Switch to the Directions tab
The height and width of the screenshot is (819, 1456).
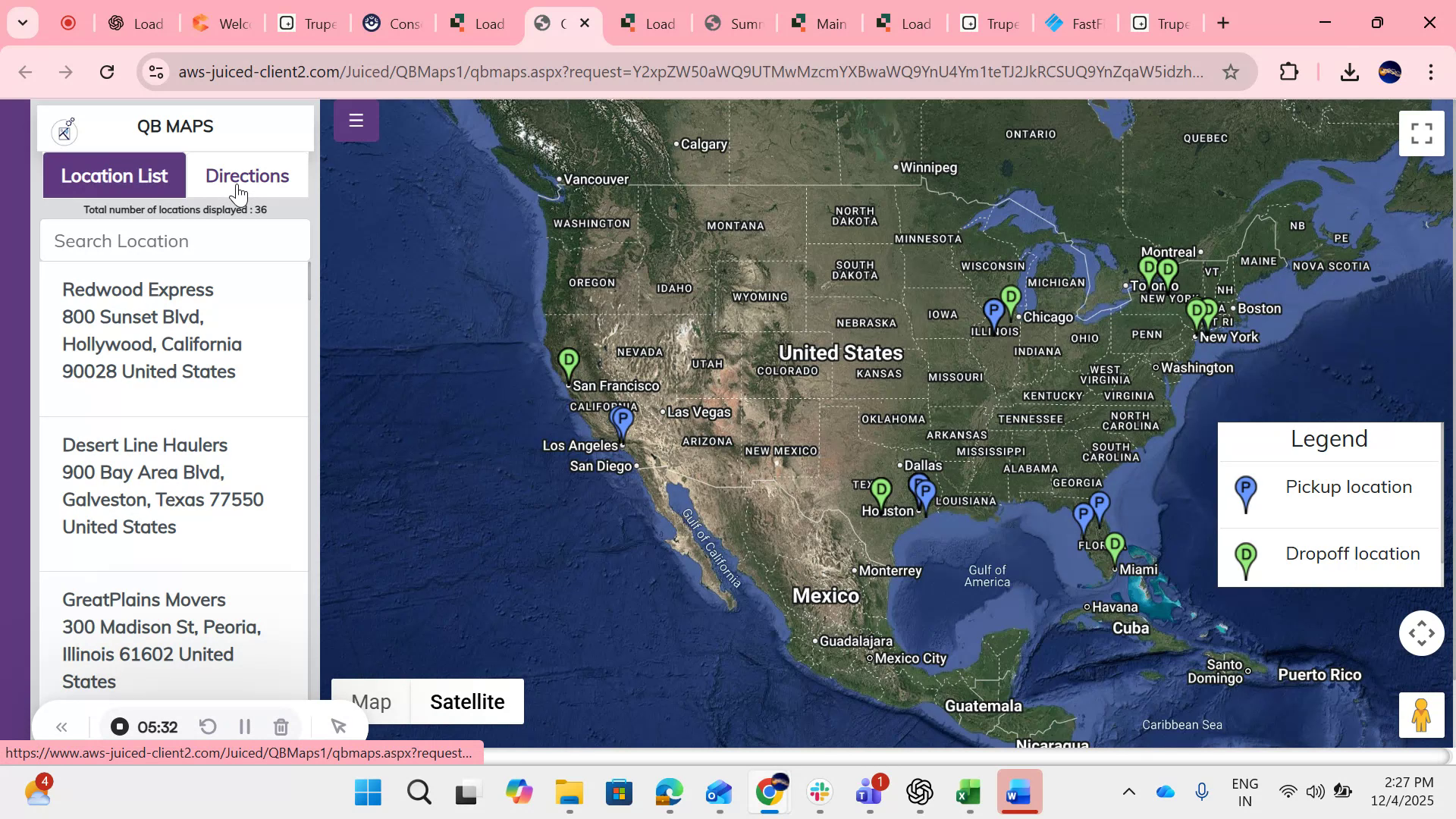click(x=248, y=175)
